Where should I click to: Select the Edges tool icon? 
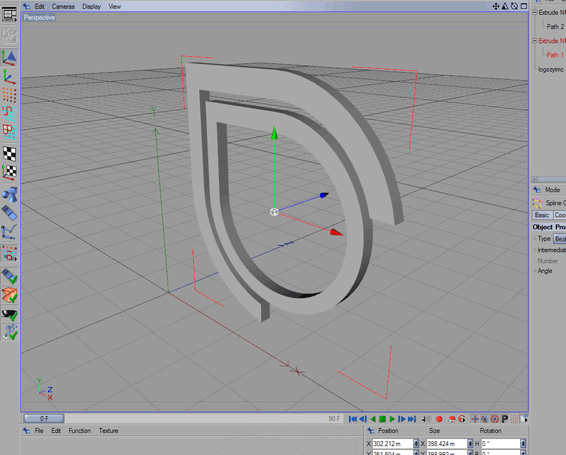point(9,113)
